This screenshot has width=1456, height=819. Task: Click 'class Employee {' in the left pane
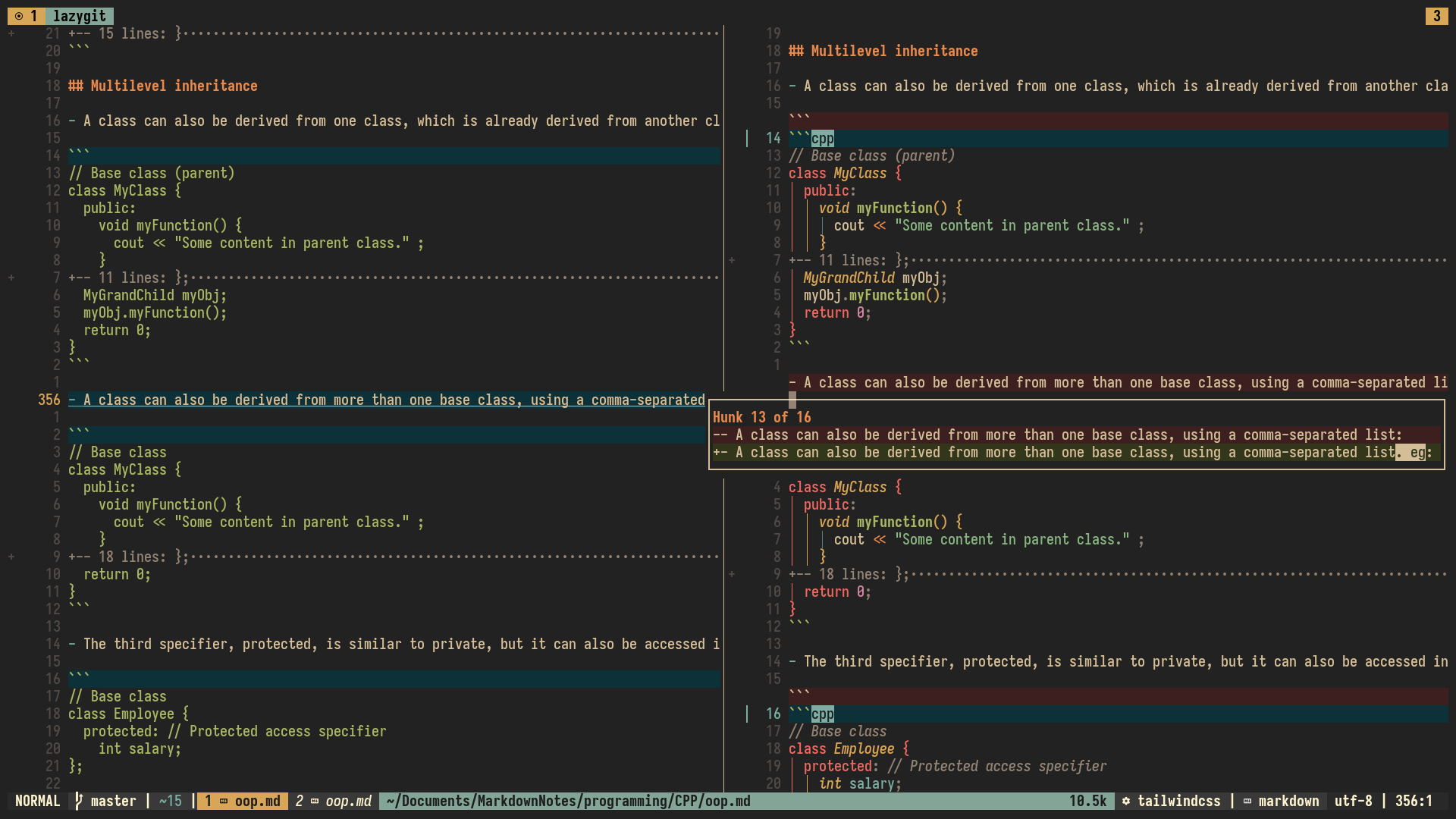(x=129, y=714)
